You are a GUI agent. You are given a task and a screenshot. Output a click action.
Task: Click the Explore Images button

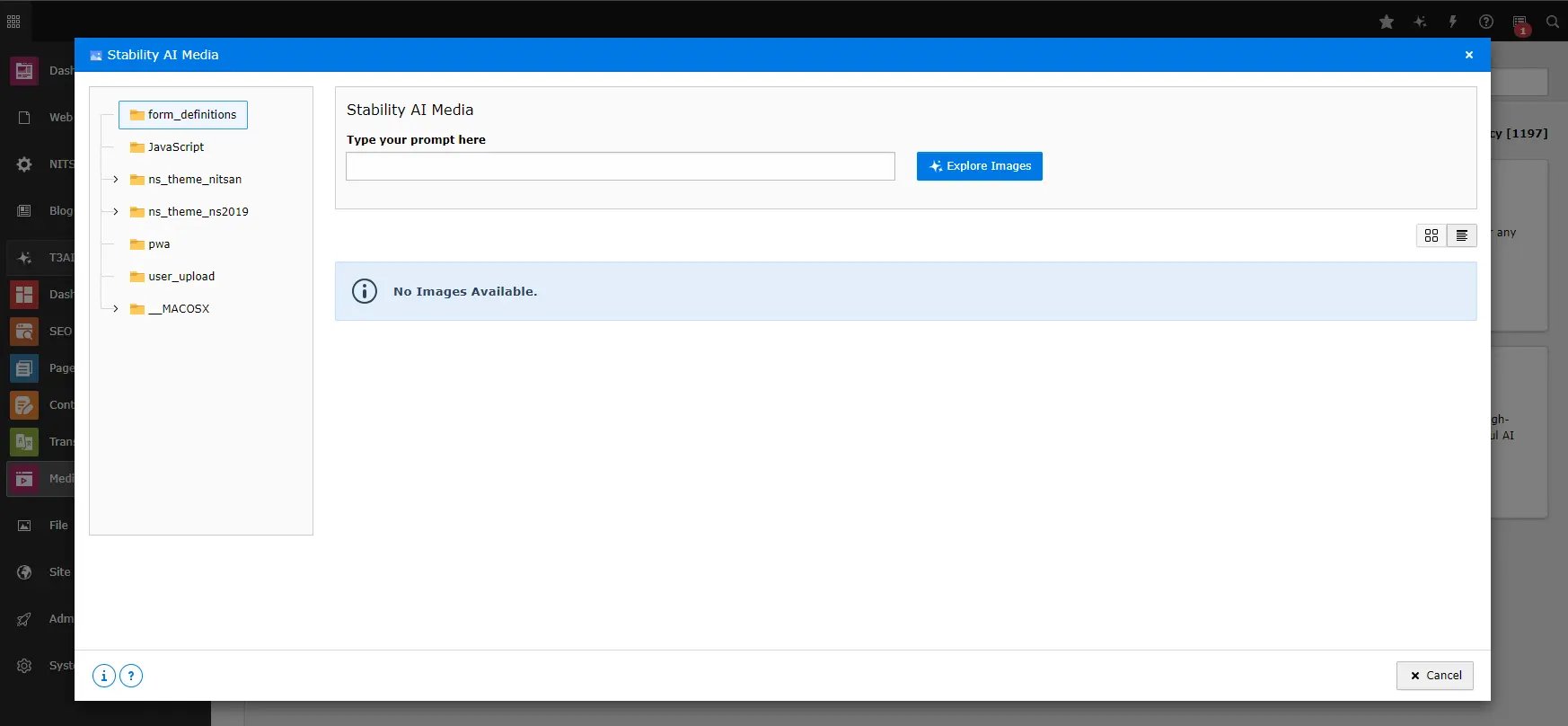(980, 166)
